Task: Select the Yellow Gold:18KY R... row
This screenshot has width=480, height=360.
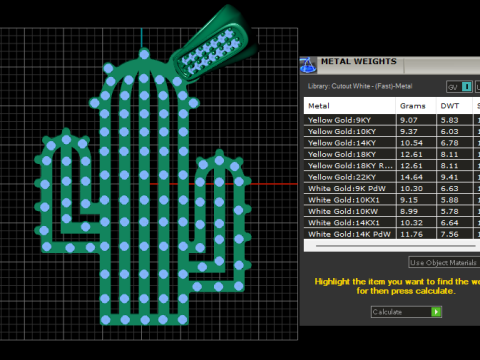Action: coord(392,166)
